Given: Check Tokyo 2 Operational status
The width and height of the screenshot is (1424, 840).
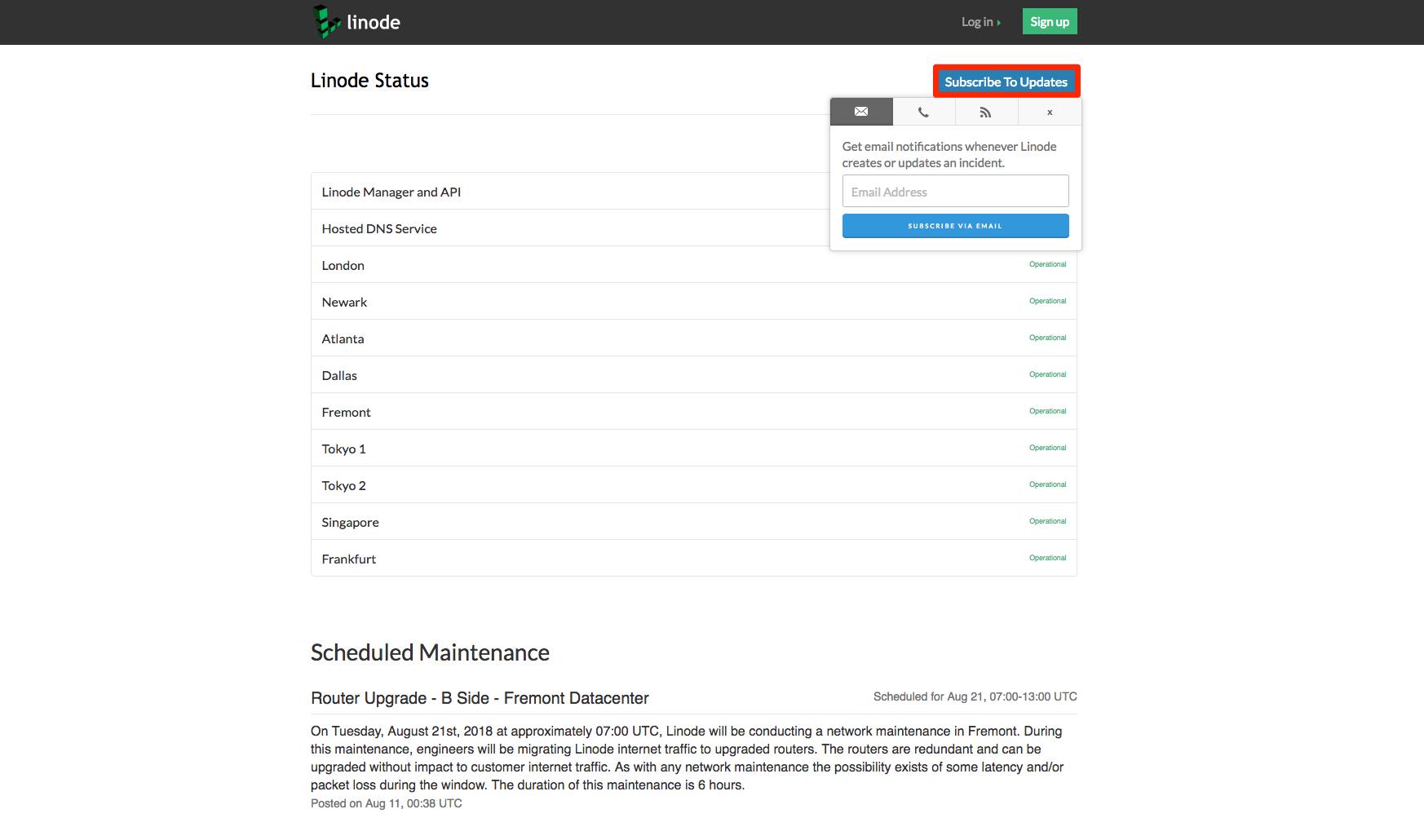Looking at the screenshot, I should pos(1046,484).
